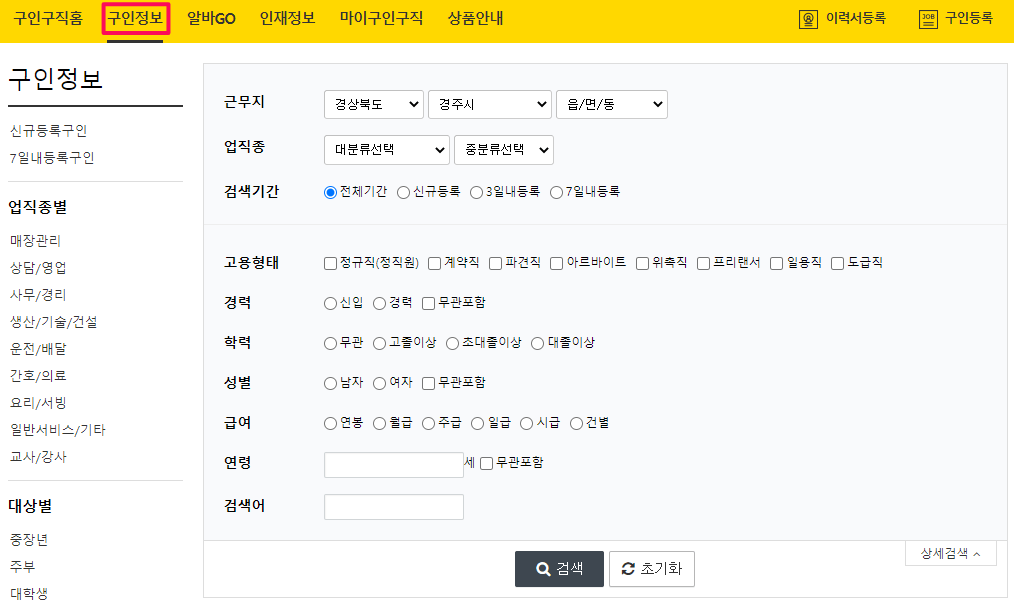Click the resume registration icon

point(808,19)
